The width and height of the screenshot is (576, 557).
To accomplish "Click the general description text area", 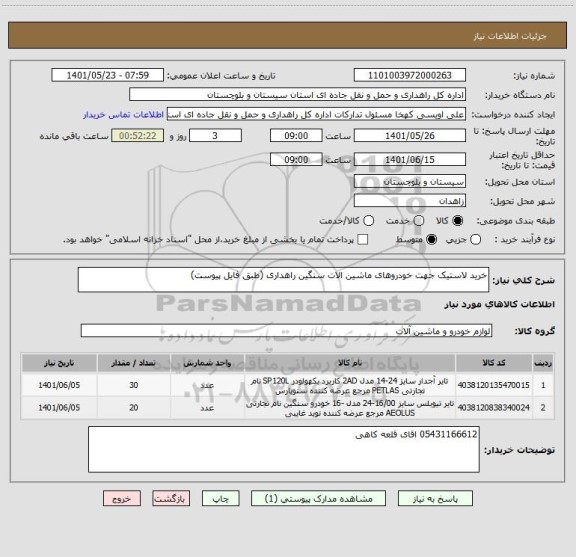I will [283, 280].
